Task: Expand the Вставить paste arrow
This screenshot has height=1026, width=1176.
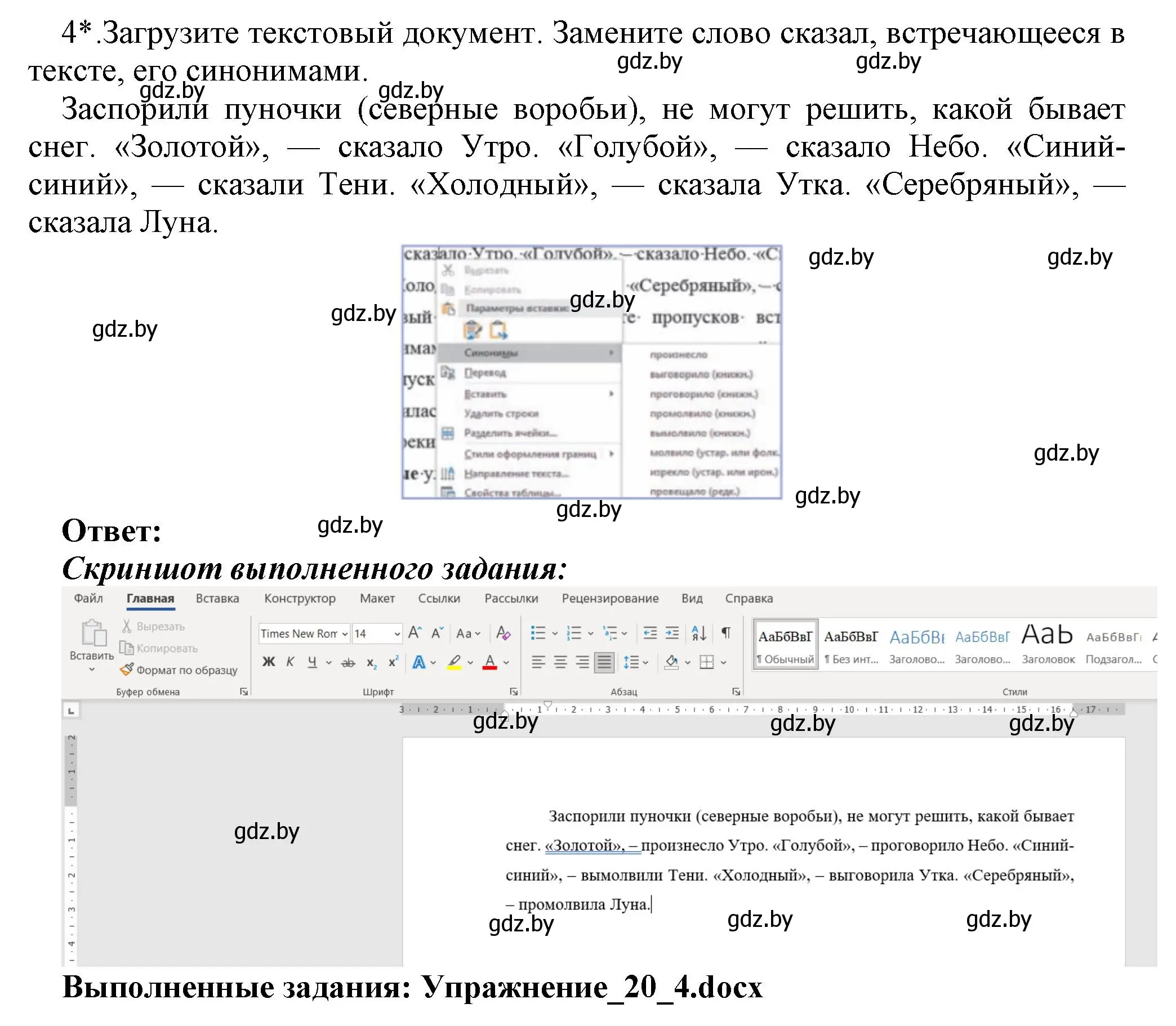Action: (x=92, y=670)
